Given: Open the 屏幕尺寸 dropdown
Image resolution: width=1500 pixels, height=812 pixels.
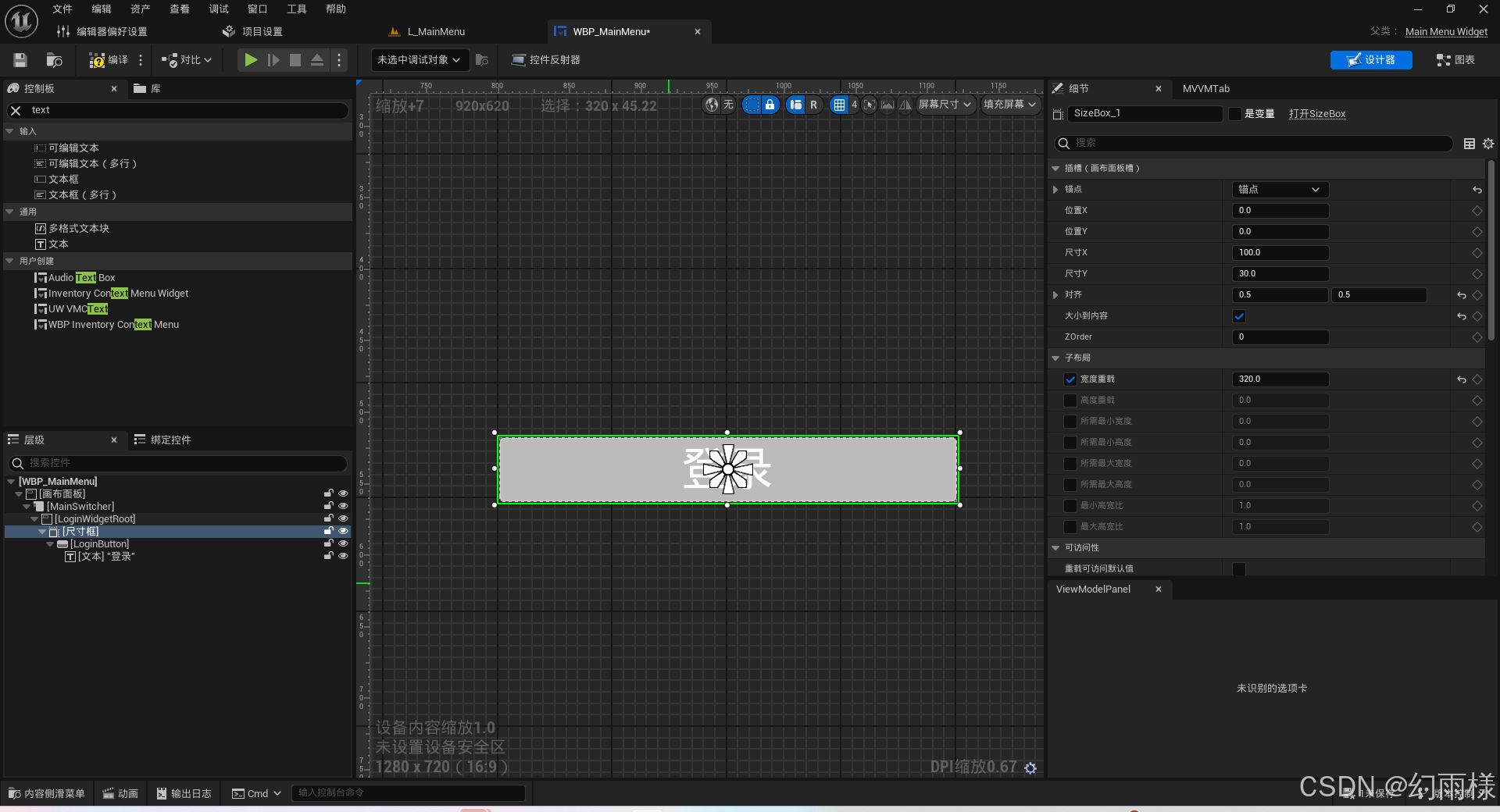Looking at the screenshot, I should point(945,105).
